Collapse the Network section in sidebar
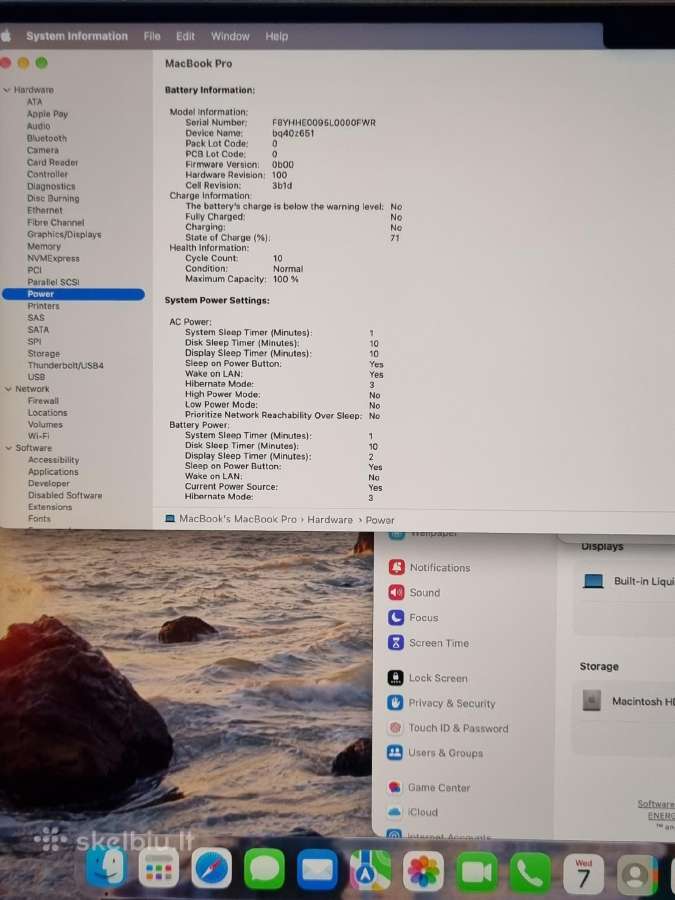The height and width of the screenshot is (900, 675). 8,389
